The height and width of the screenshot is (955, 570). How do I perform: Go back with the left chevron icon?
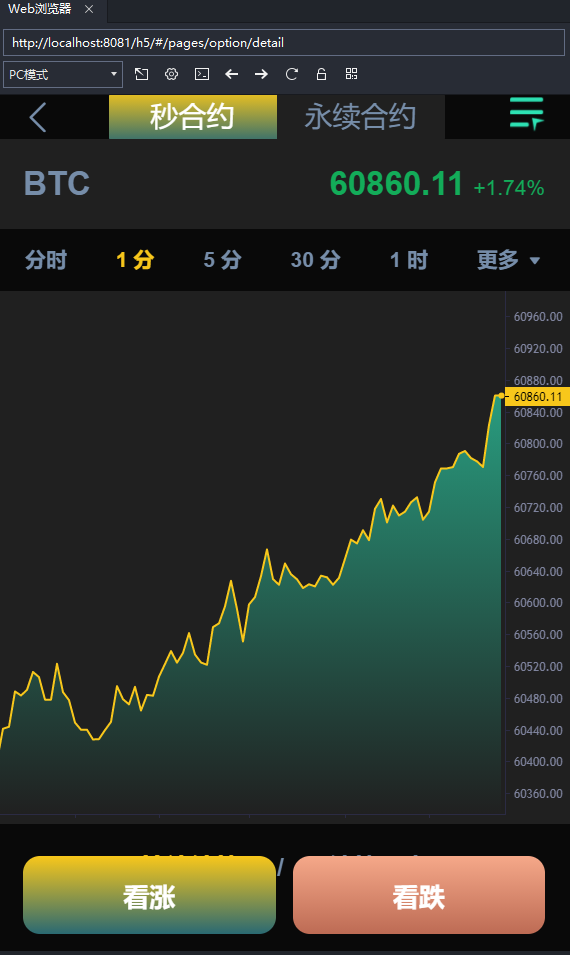(x=38, y=117)
